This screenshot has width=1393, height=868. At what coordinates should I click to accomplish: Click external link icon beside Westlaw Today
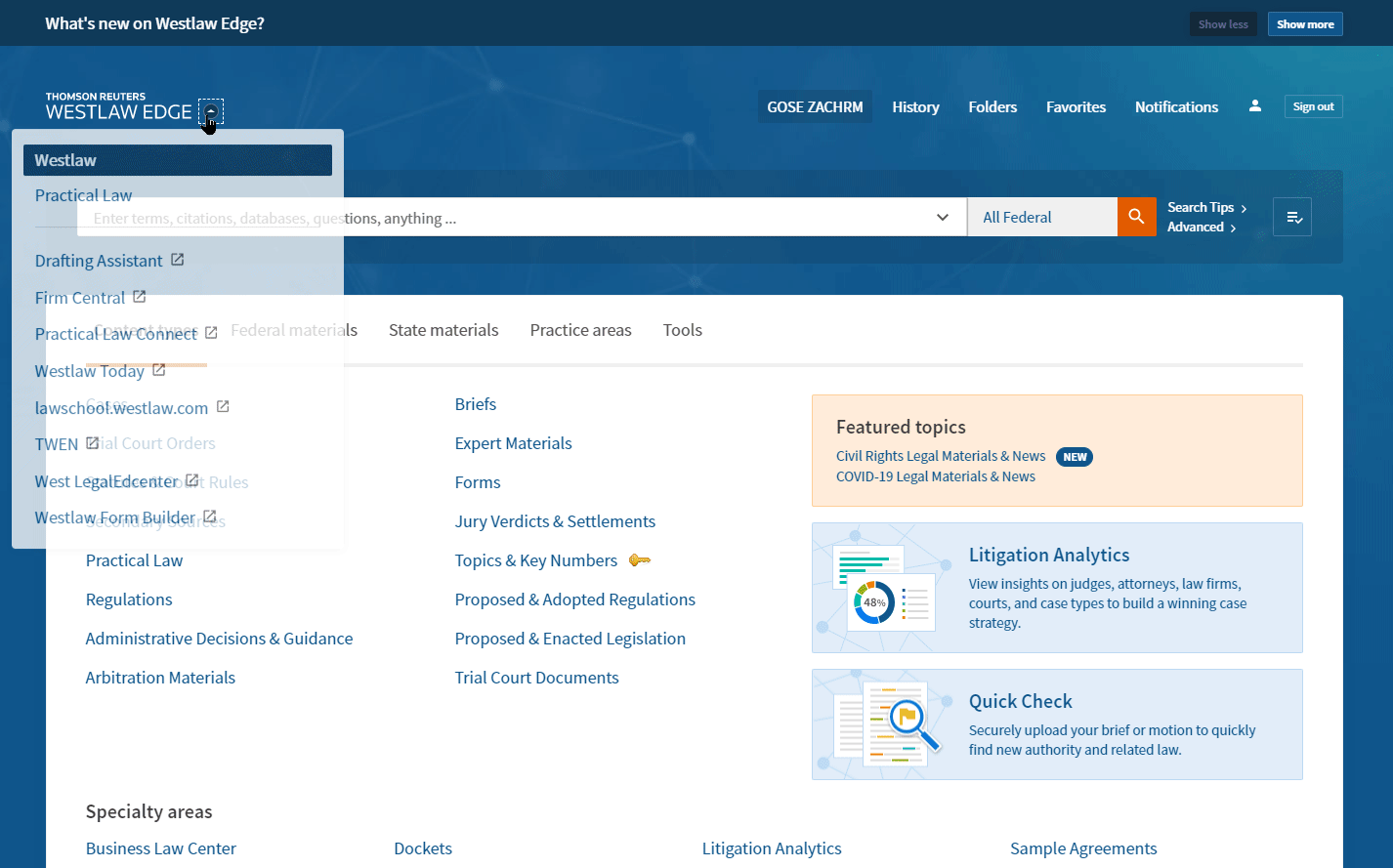(158, 370)
